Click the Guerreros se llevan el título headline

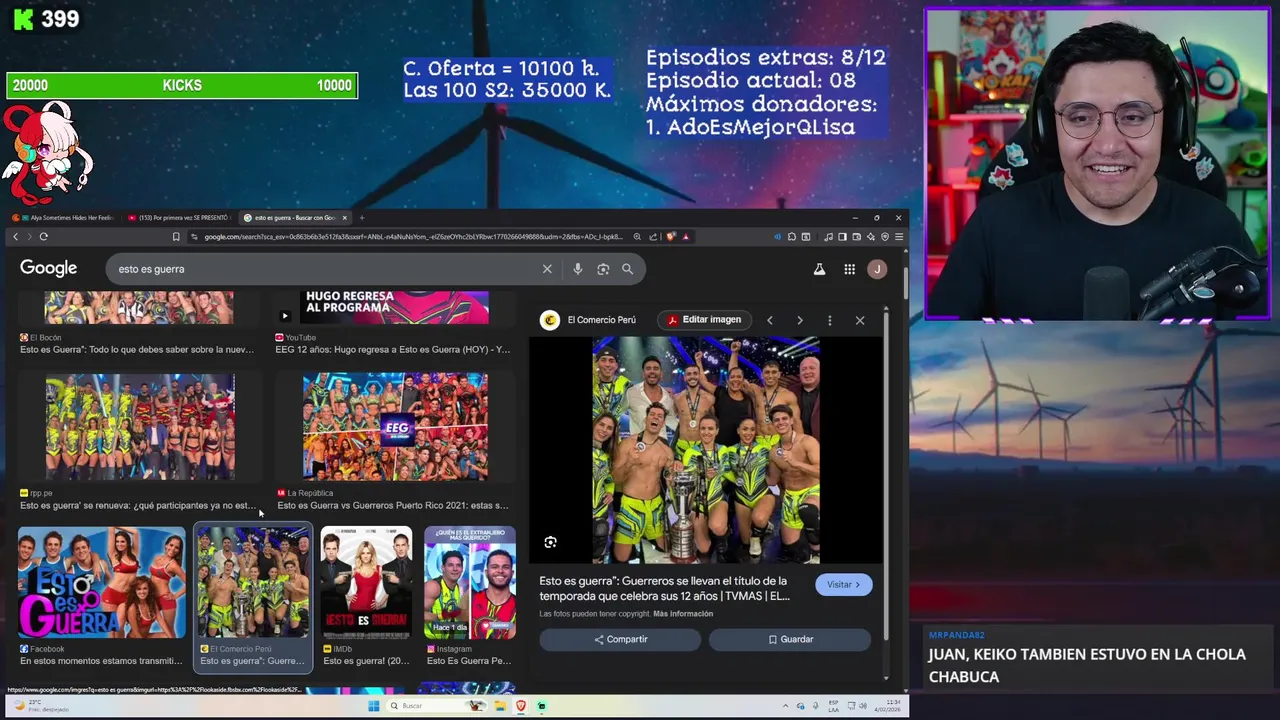point(665,588)
